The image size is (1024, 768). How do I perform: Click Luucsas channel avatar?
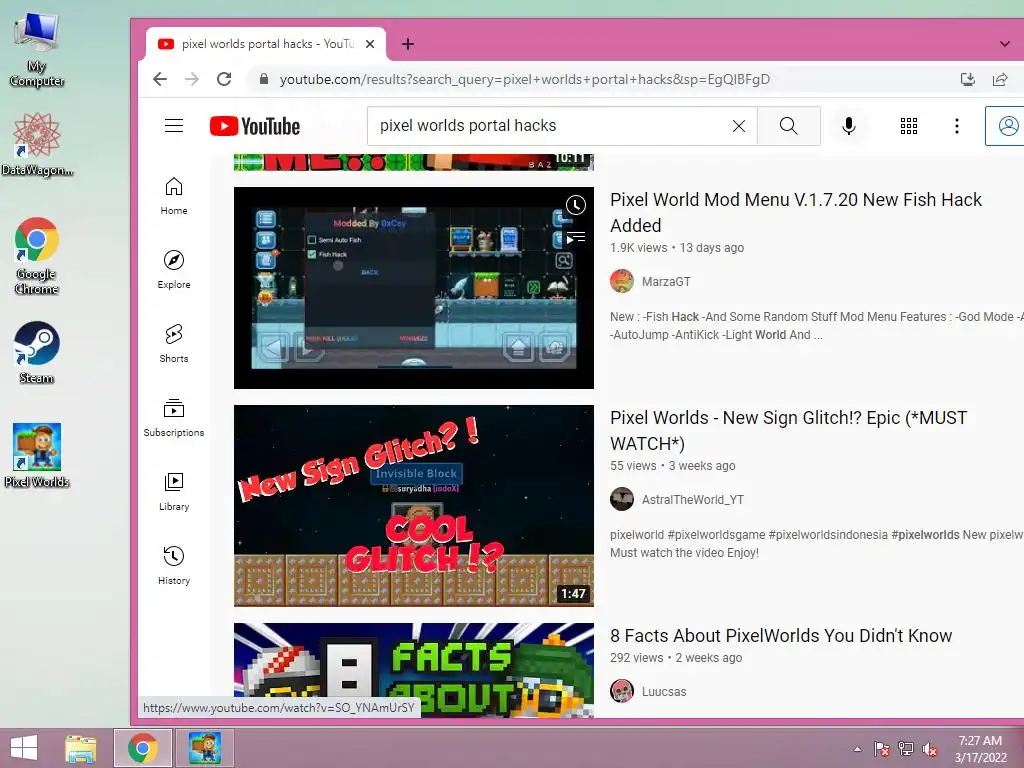coord(622,691)
